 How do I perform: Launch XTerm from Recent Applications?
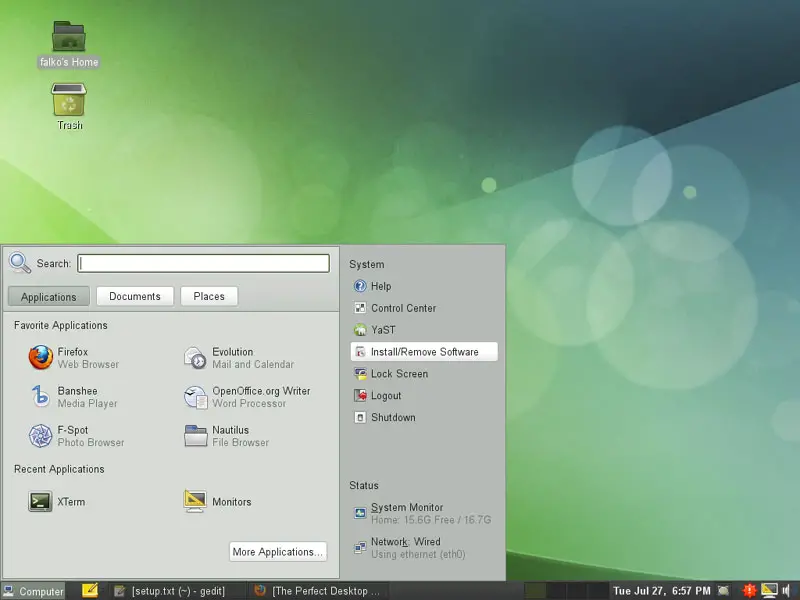click(57, 502)
